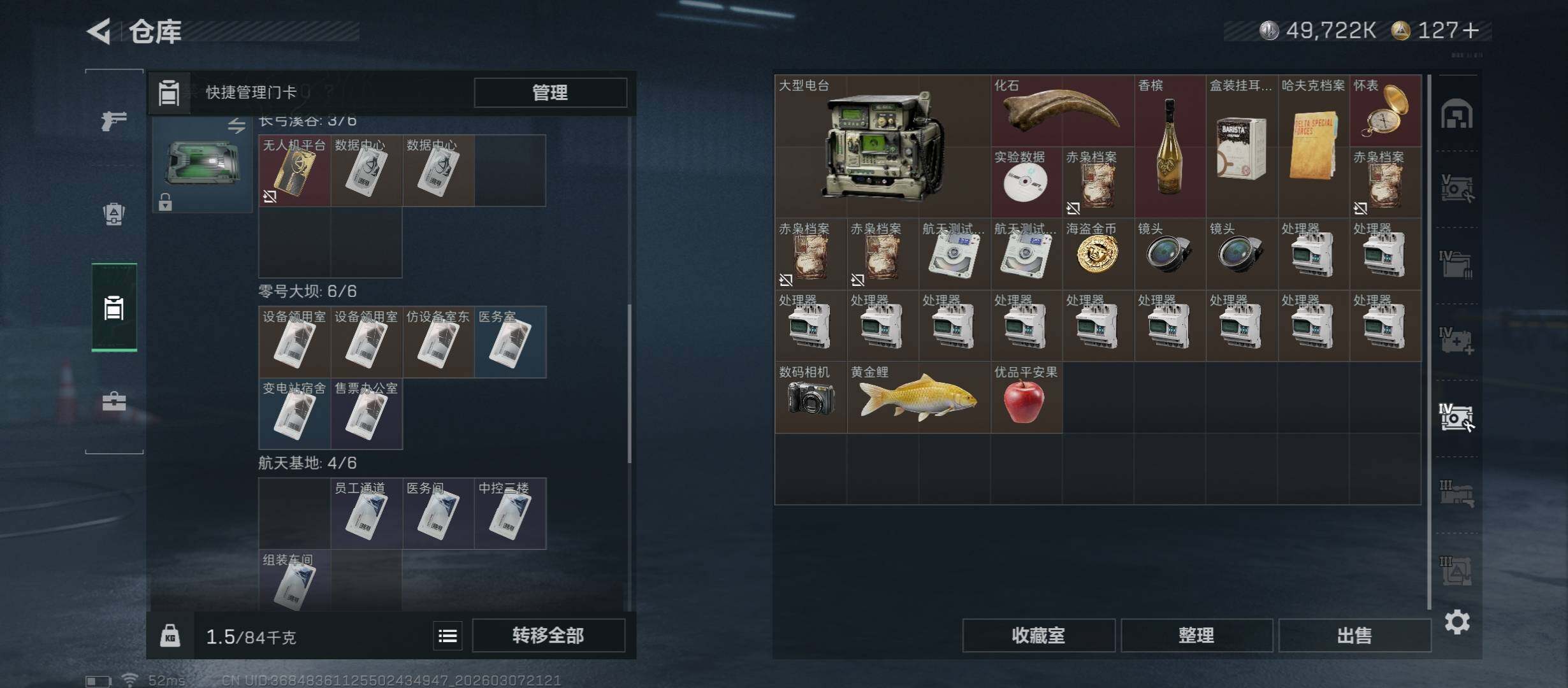
Task: Select the highlighted keycard case sidebar tab
Action: pyautogui.click(x=114, y=307)
